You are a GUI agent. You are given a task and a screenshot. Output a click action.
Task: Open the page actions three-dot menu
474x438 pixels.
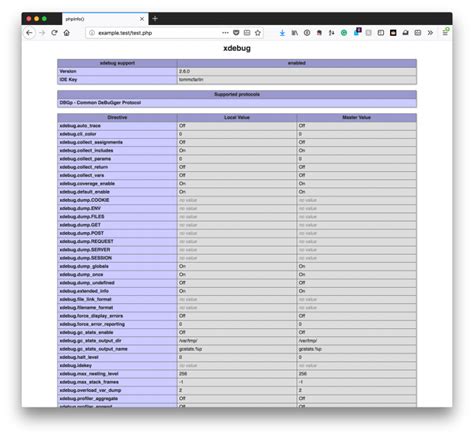click(225, 33)
